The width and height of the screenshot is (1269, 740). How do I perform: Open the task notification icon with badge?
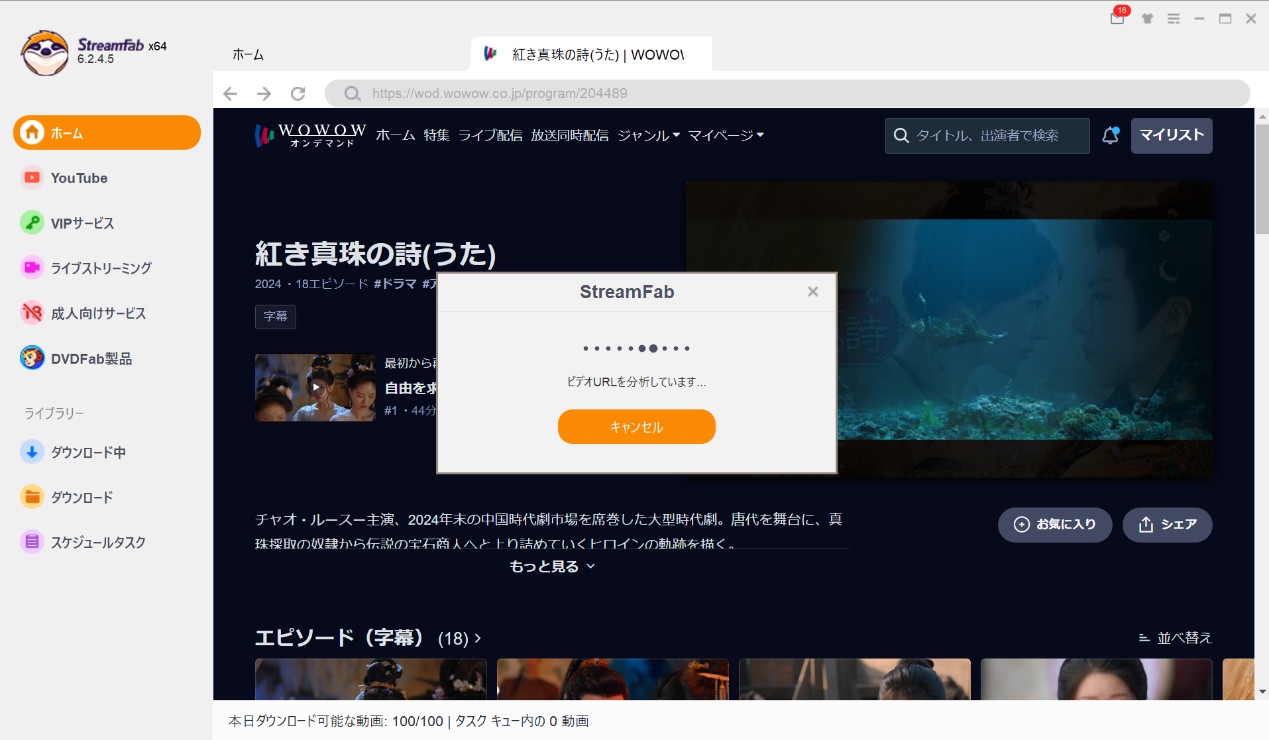pyautogui.click(x=1118, y=17)
